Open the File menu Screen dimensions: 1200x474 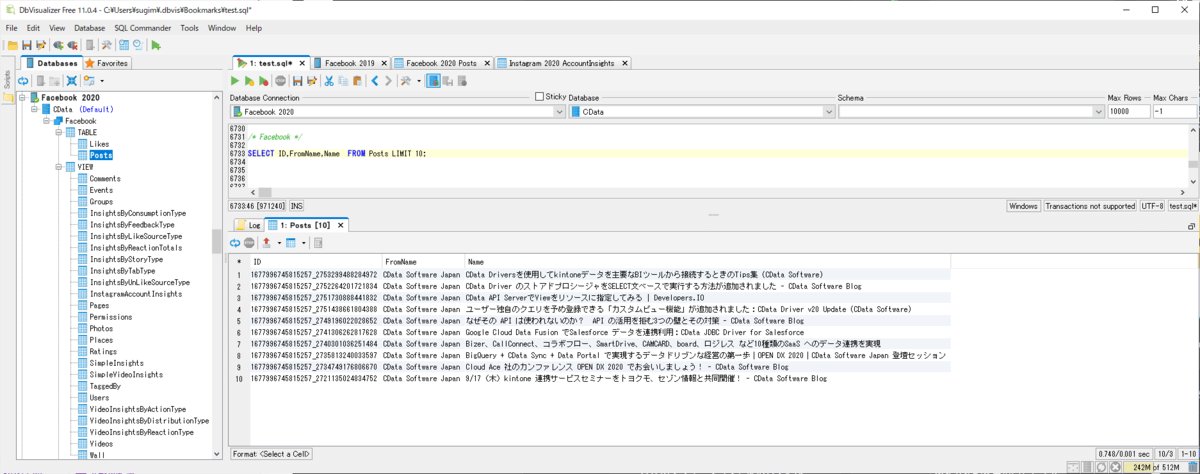click(x=12, y=28)
